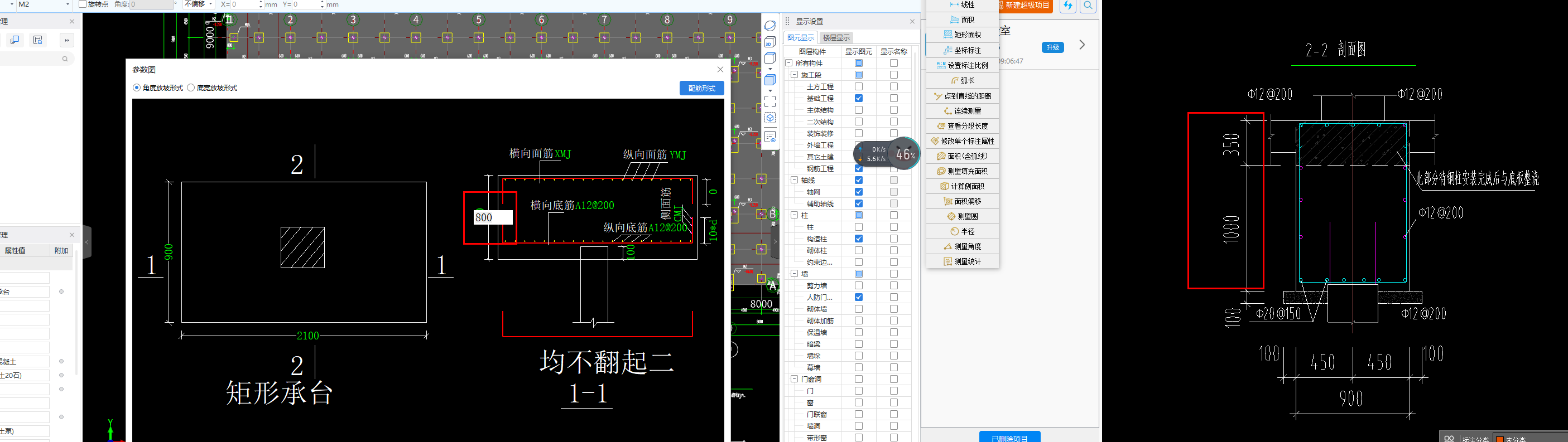
Task: Collapse the 门窗洞 tree node
Action: 795,379
